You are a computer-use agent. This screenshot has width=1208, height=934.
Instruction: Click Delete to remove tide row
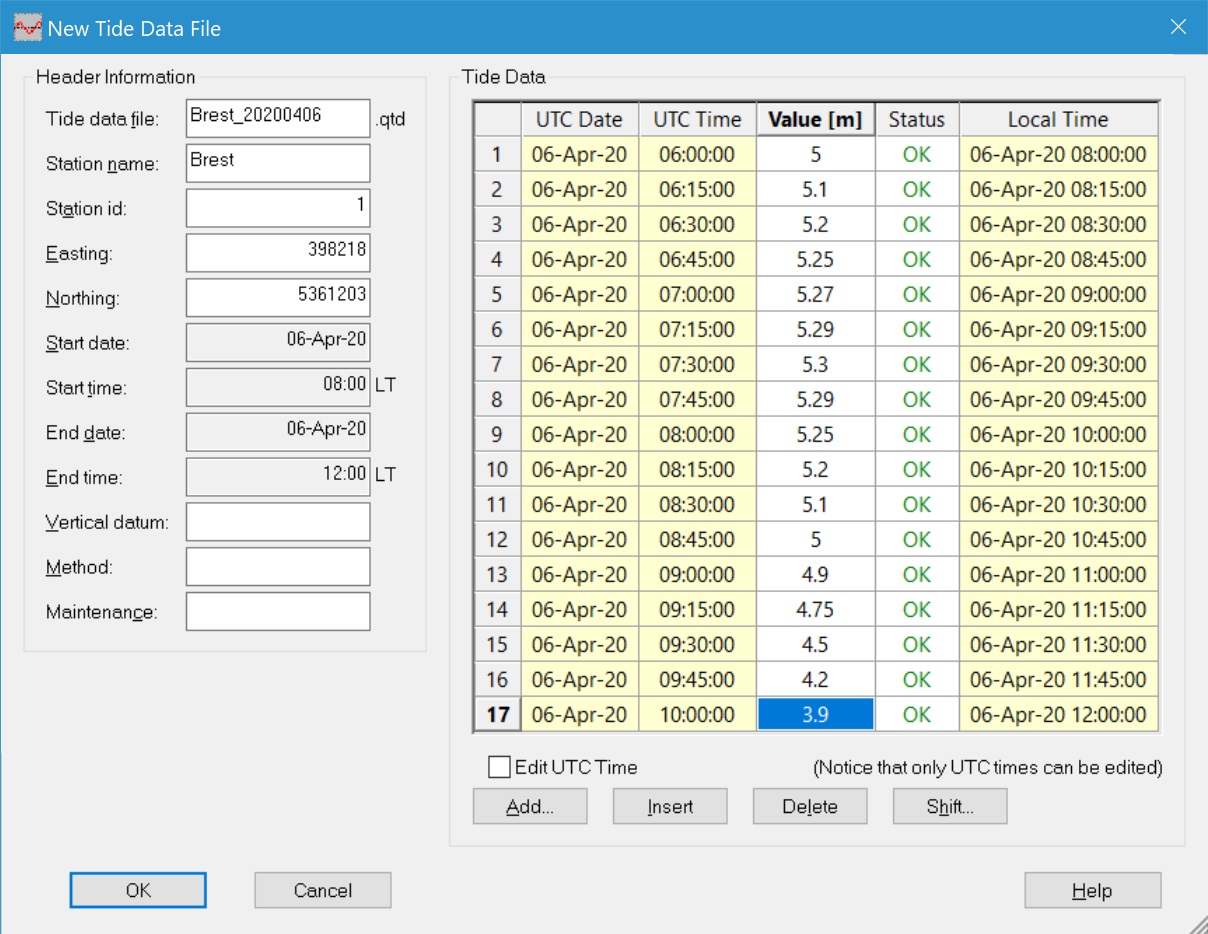tap(810, 807)
